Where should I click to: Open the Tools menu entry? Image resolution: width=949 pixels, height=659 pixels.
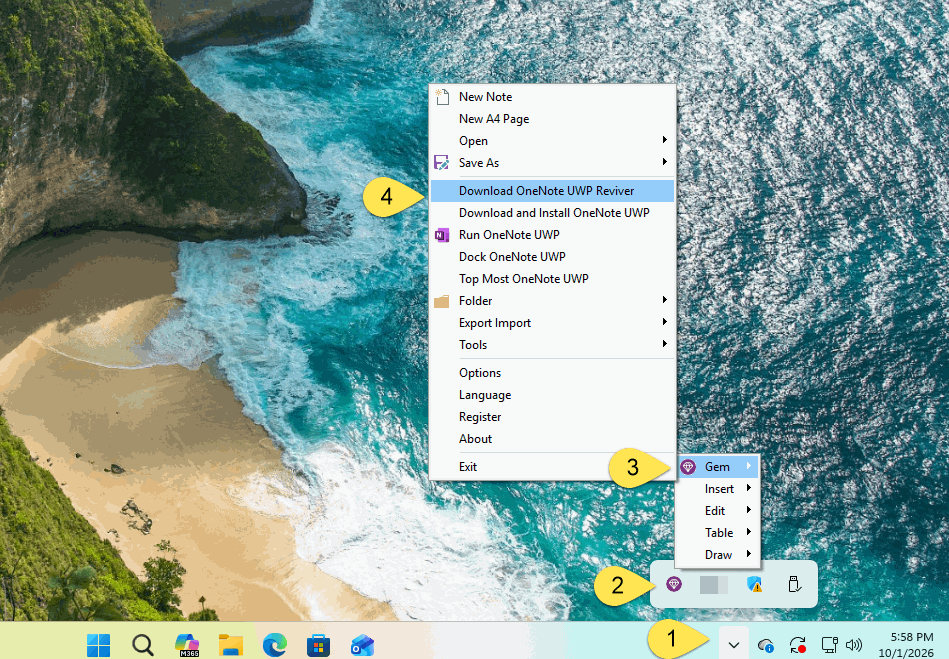pyautogui.click(x=552, y=345)
